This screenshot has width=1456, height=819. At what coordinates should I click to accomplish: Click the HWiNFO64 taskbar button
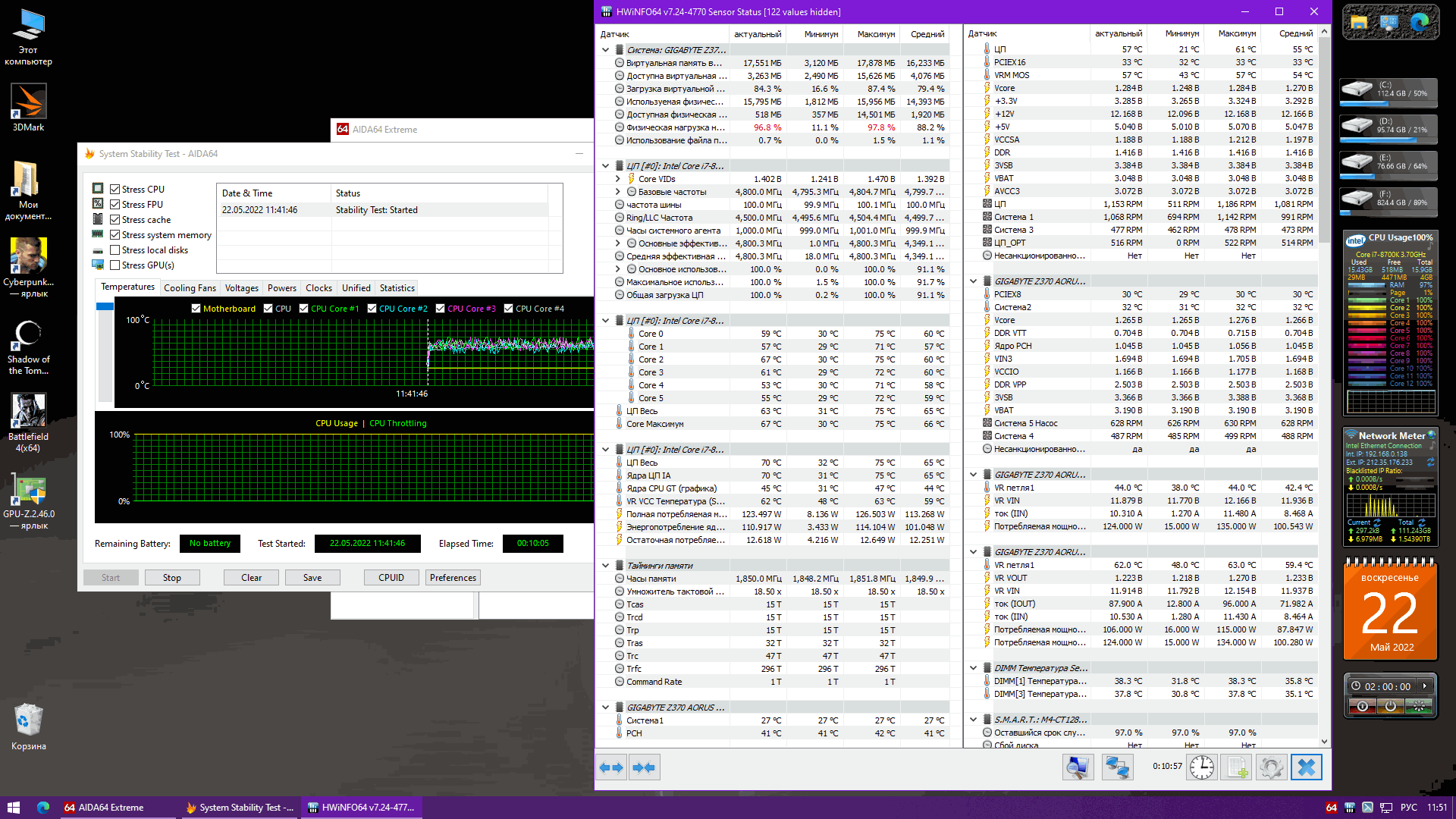pos(361,808)
